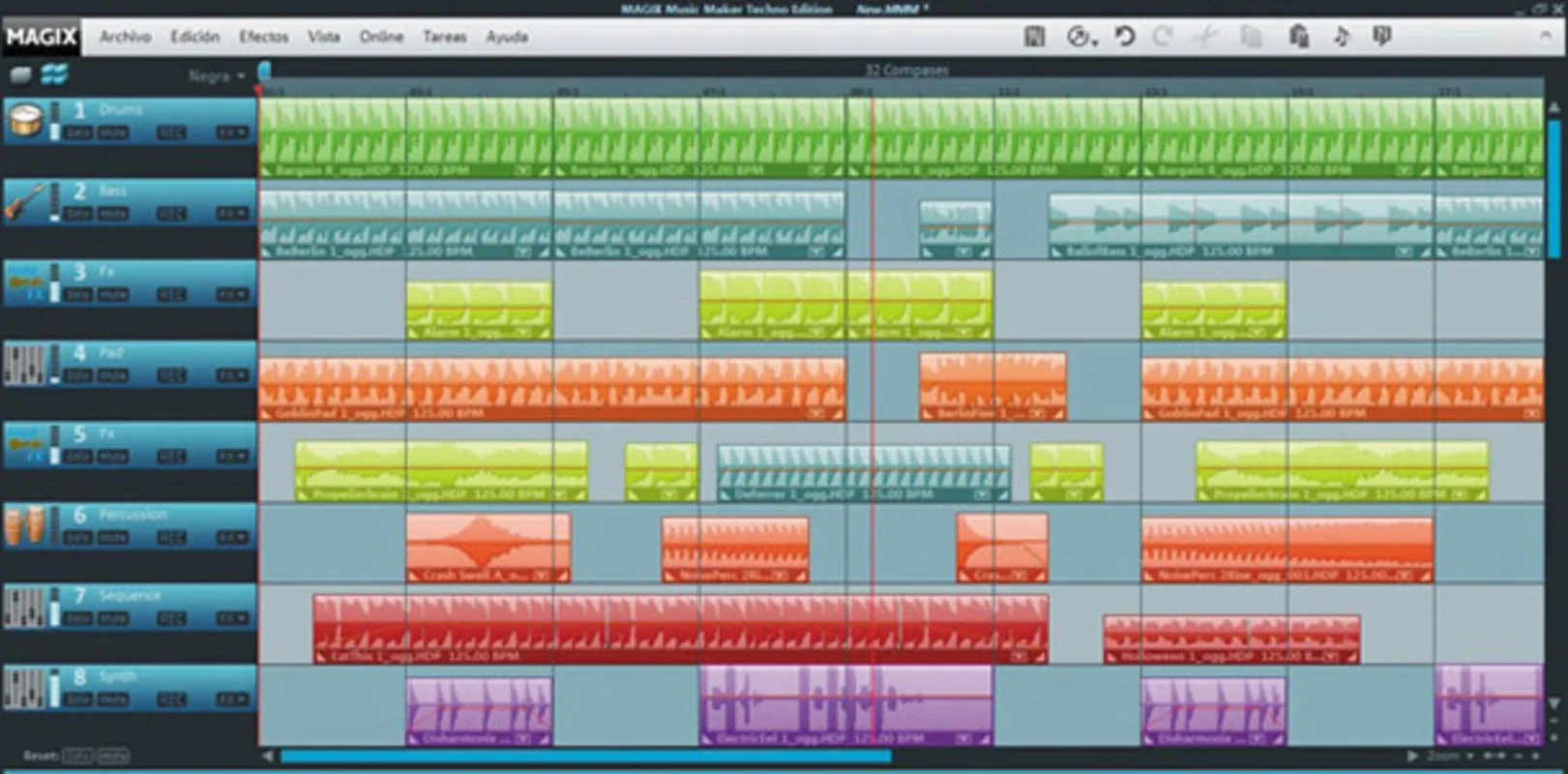
Task: Mute the Sequence track
Action: tap(112, 618)
